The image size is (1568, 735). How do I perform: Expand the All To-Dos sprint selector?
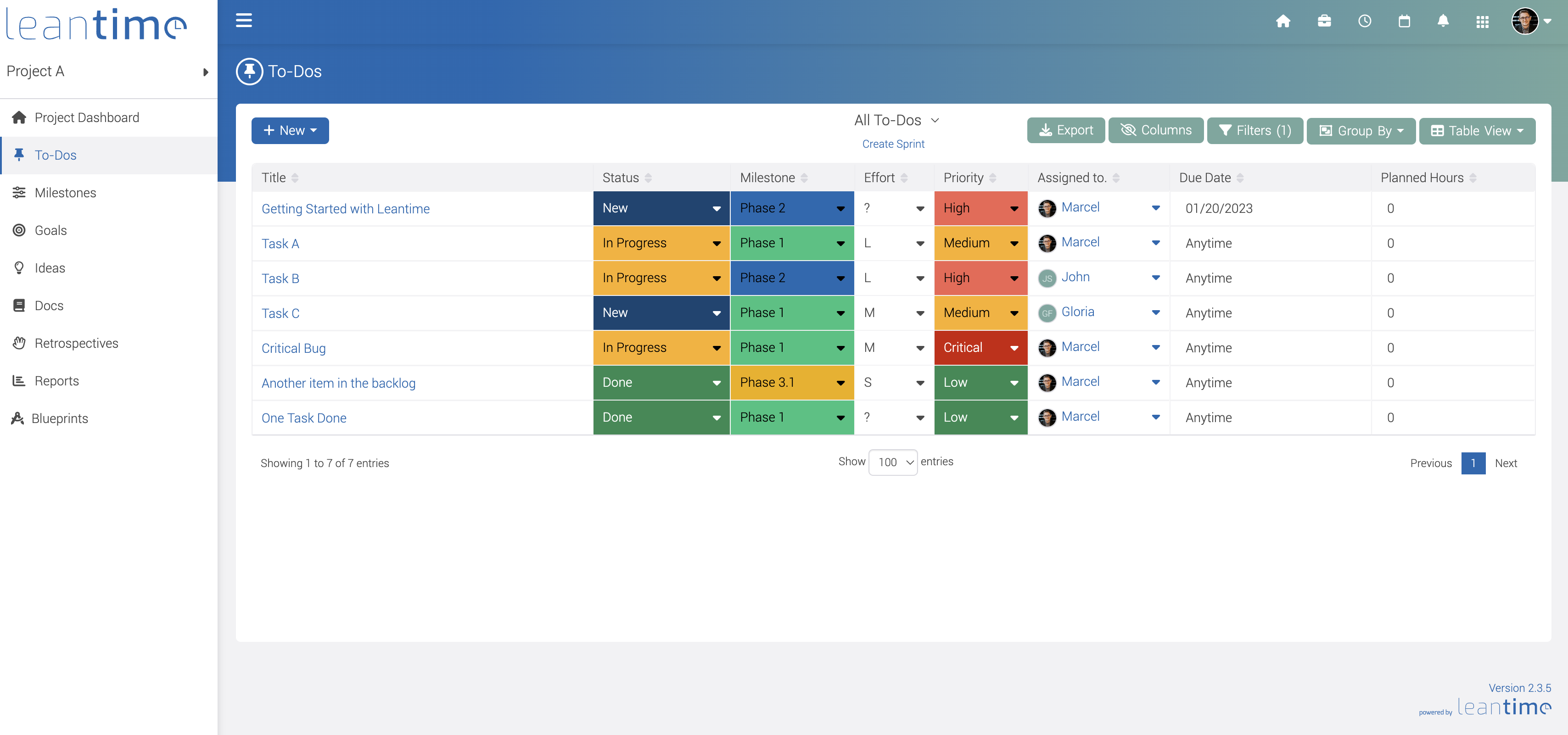pyautogui.click(x=896, y=121)
